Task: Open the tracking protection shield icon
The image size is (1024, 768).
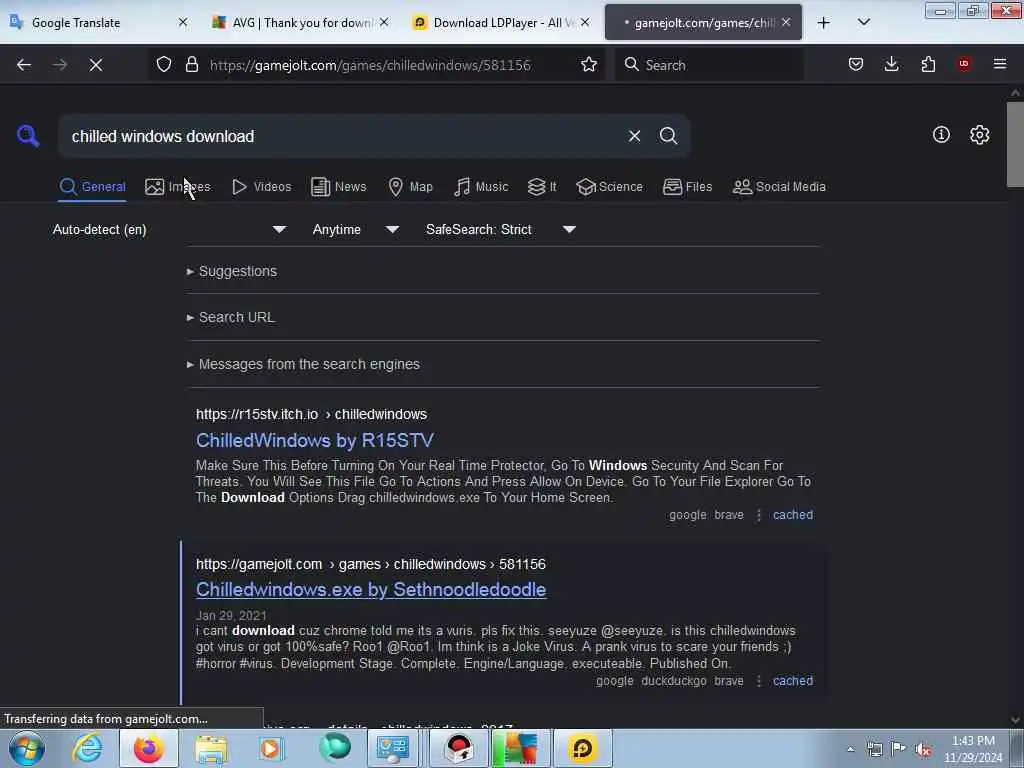Action: coord(164,64)
